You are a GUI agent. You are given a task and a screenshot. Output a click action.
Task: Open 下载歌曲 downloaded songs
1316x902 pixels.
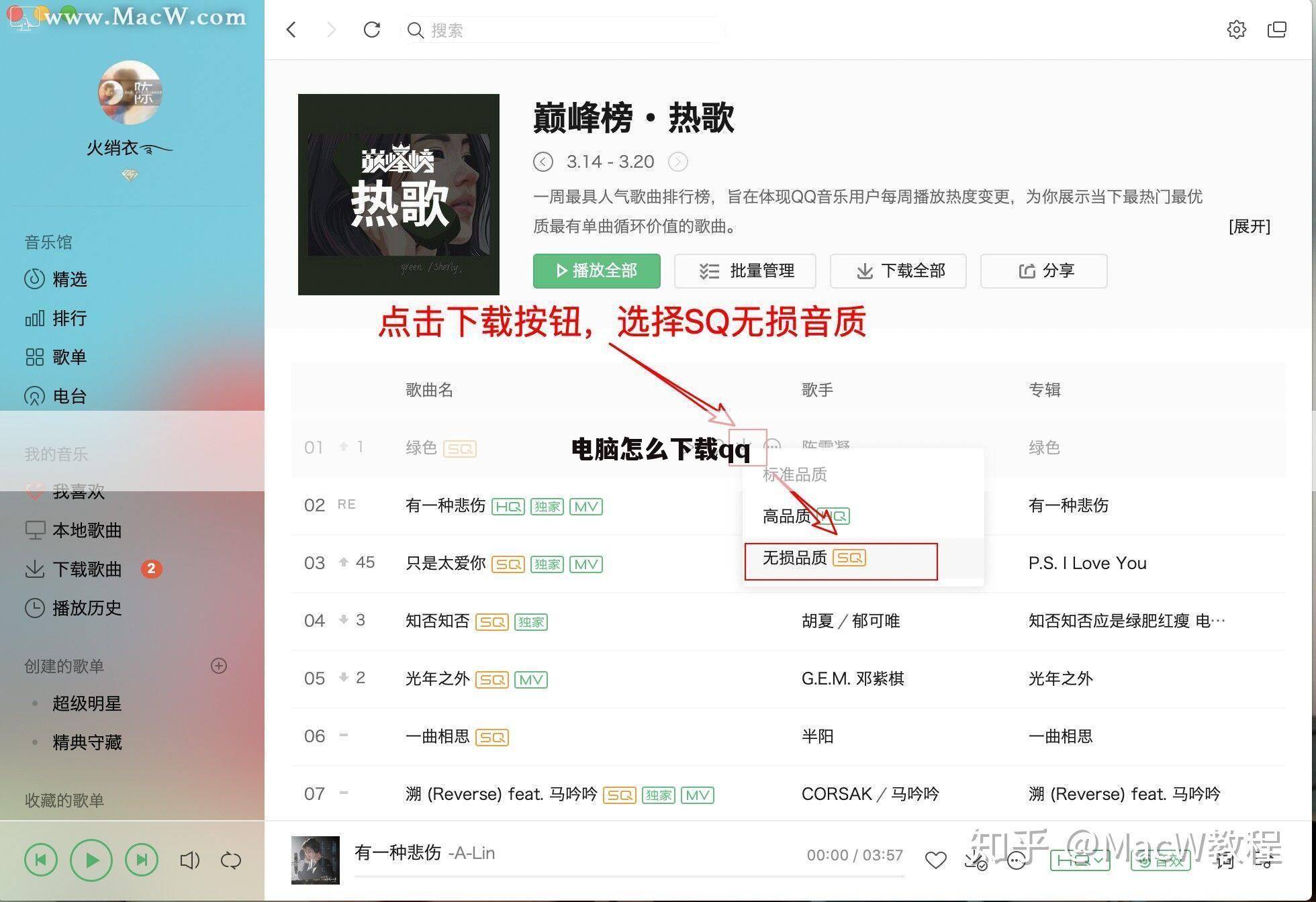coord(74,569)
